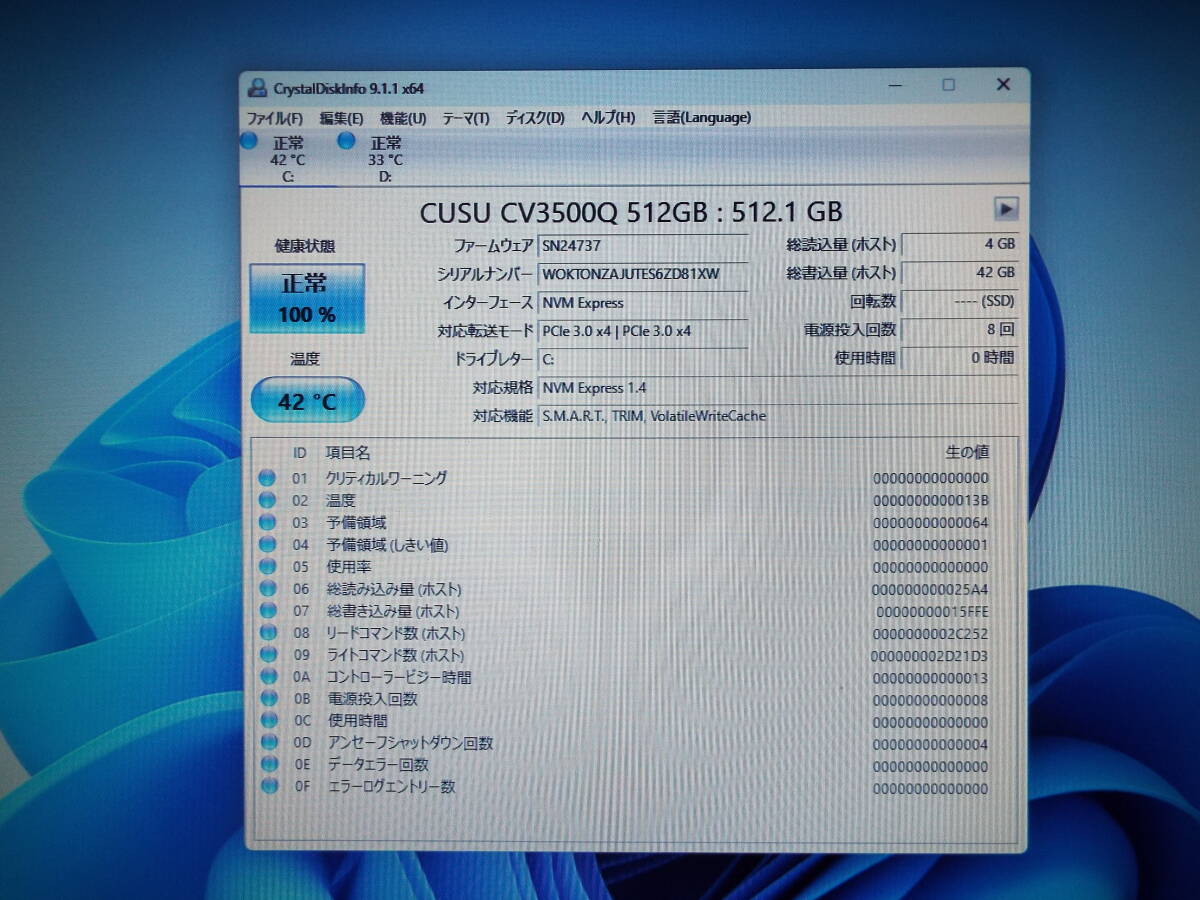The width and height of the screenshot is (1200, 900).
Task: Click raw value 0000000000013B in 温度 row
Action: 931,500
